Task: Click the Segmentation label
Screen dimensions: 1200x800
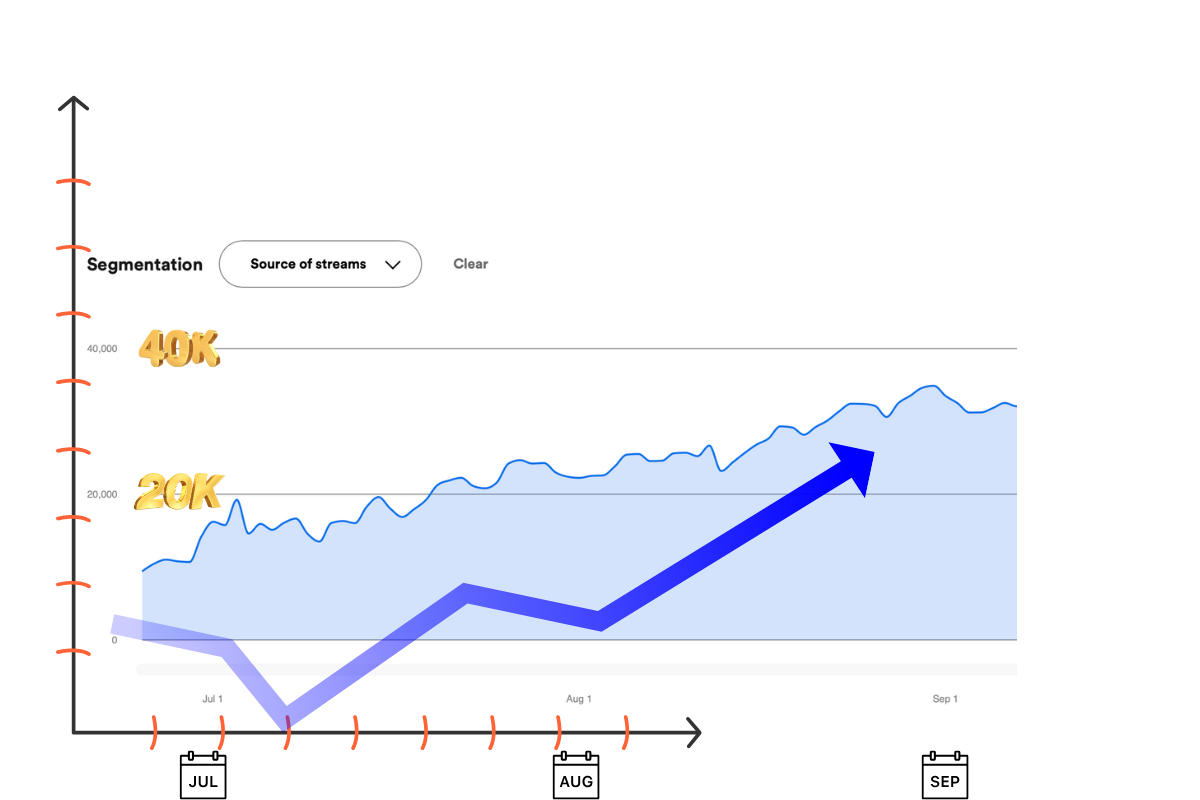Action: tap(144, 265)
